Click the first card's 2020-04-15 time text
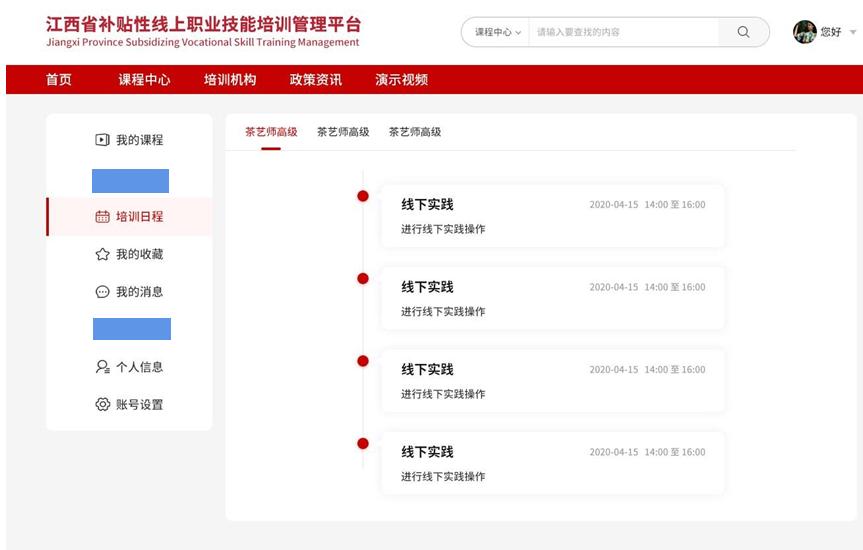863x550 pixels. point(647,205)
